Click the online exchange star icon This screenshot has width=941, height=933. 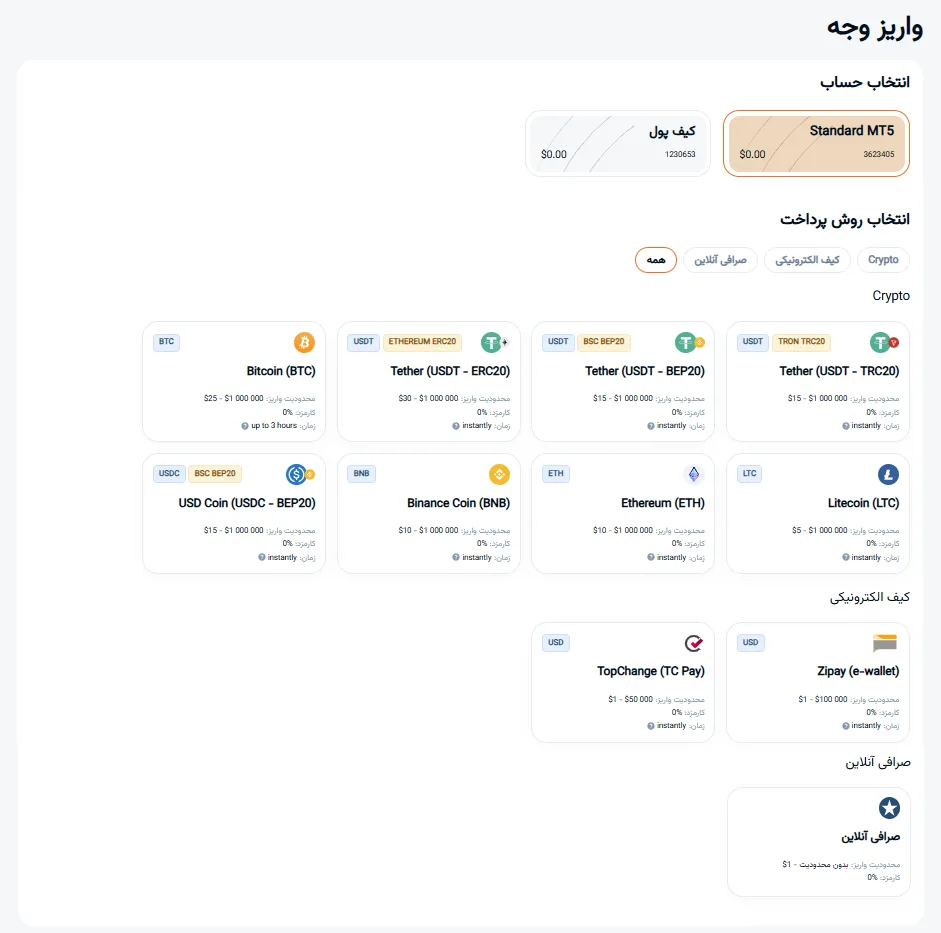click(x=888, y=808)
